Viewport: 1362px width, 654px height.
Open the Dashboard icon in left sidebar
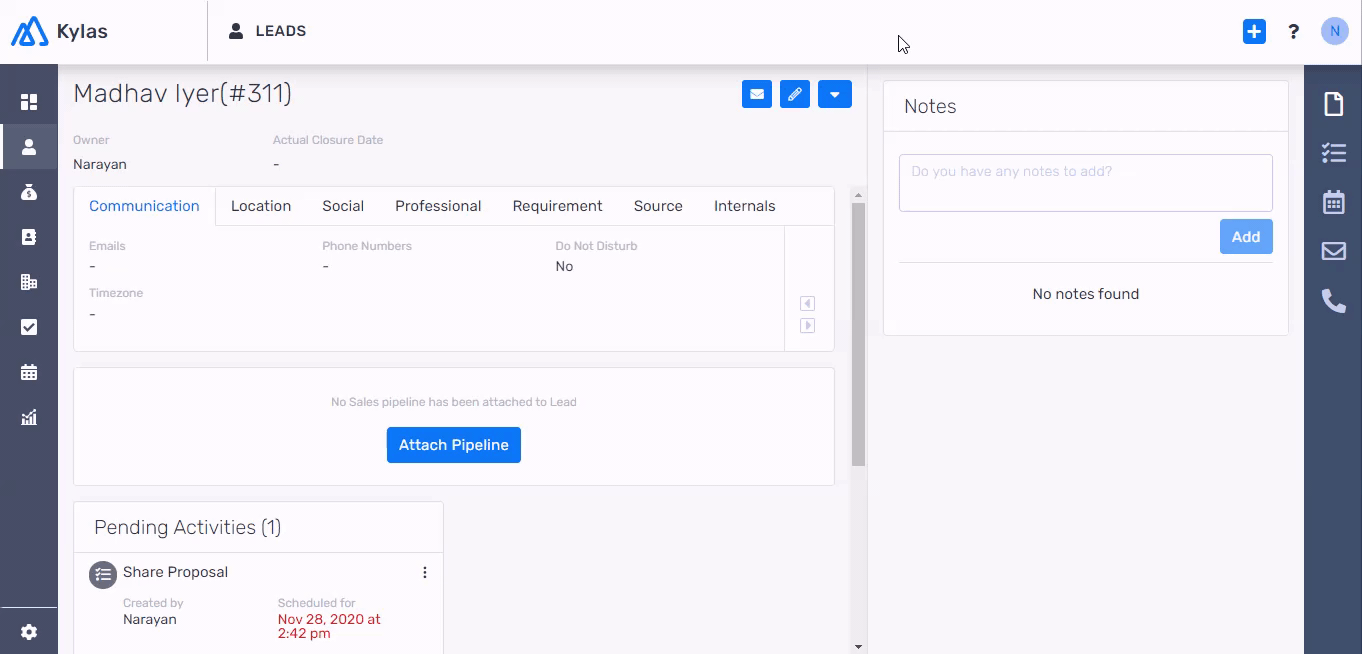coord(29,102)
